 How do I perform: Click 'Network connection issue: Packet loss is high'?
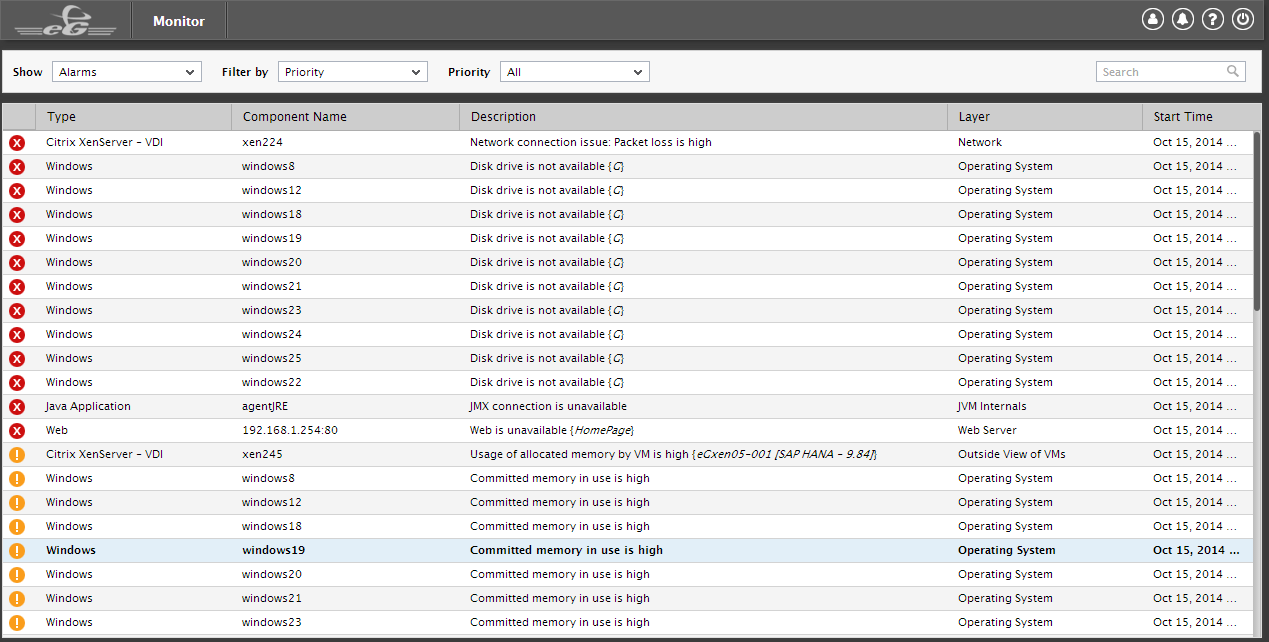click(x=591, y=142)
